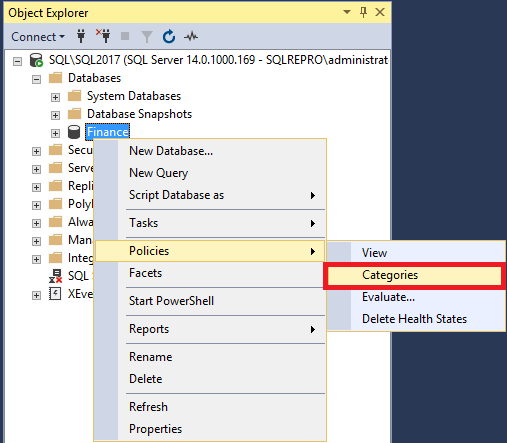
Task: Expand the System Databases folder
Action: 55,97
